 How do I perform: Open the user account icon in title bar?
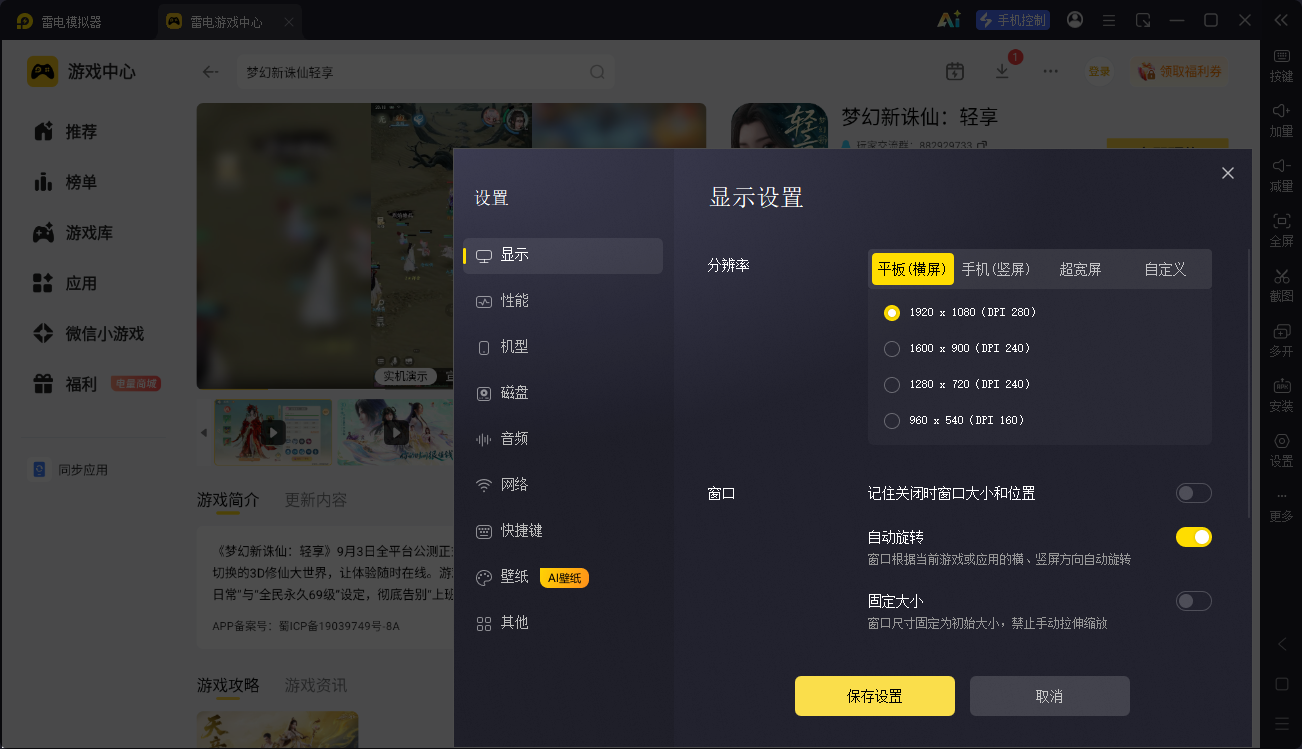1075,20
